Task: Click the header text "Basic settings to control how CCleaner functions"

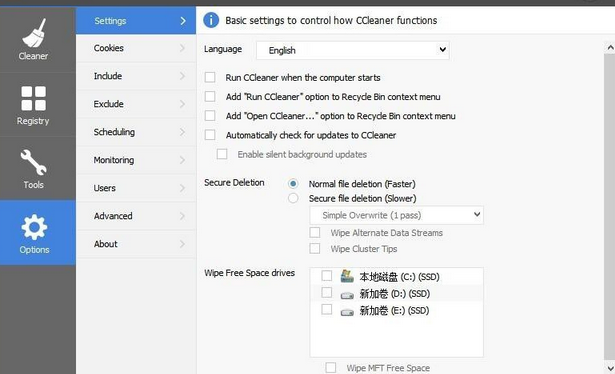Action: (331, 20)
